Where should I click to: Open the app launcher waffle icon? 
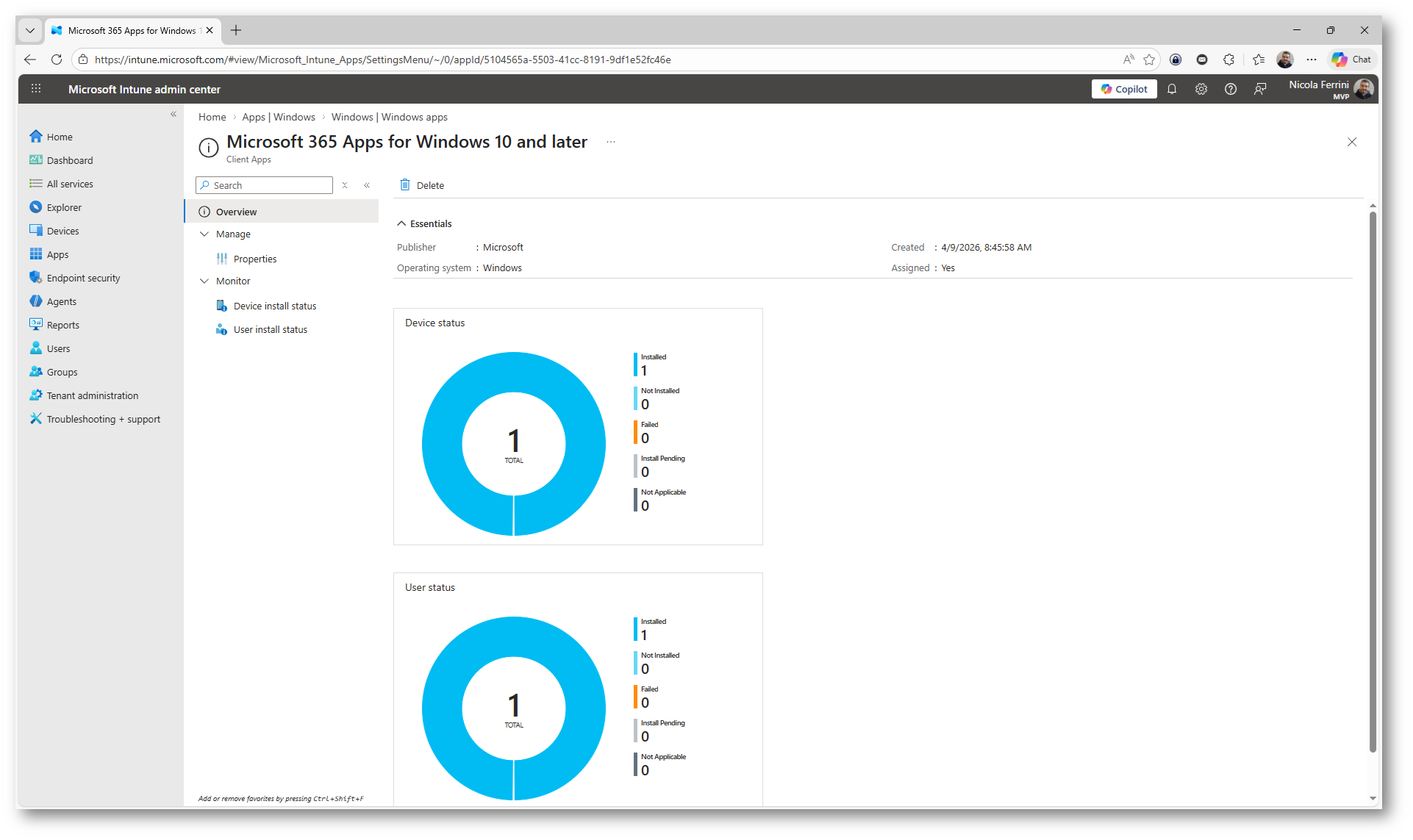(x=36, y=89)
